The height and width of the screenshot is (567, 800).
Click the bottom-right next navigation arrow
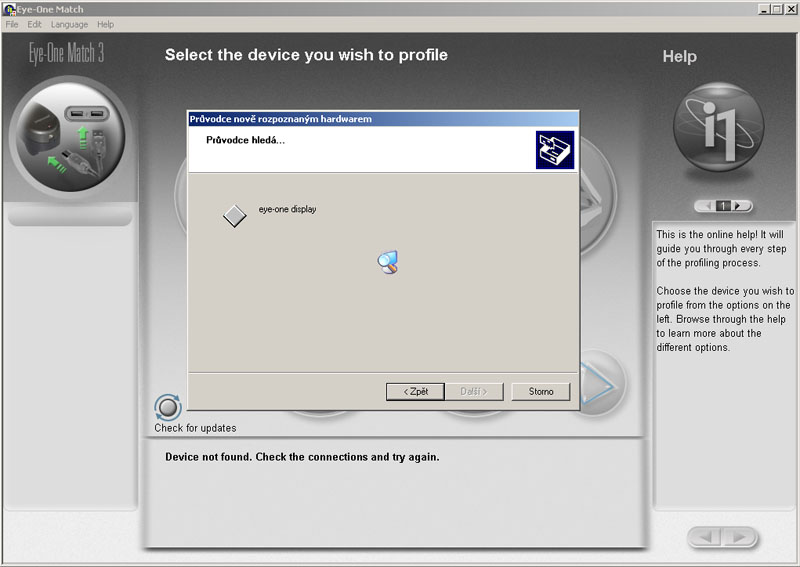click(x=740, y=537)
